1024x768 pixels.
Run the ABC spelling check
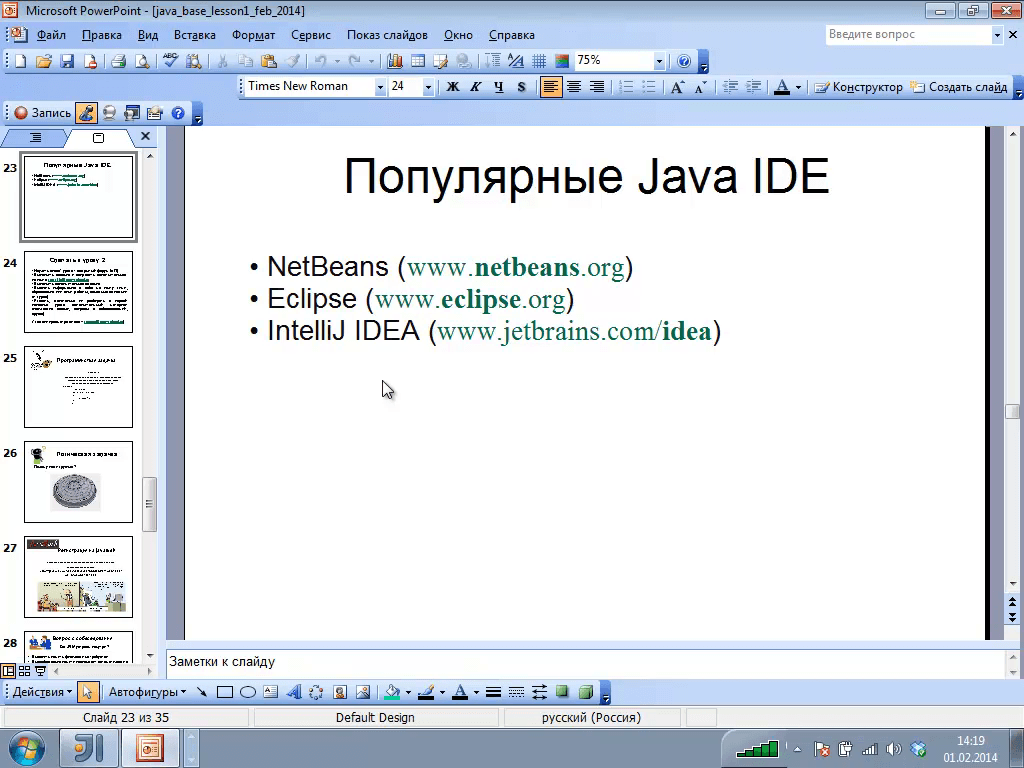[170, 61]
